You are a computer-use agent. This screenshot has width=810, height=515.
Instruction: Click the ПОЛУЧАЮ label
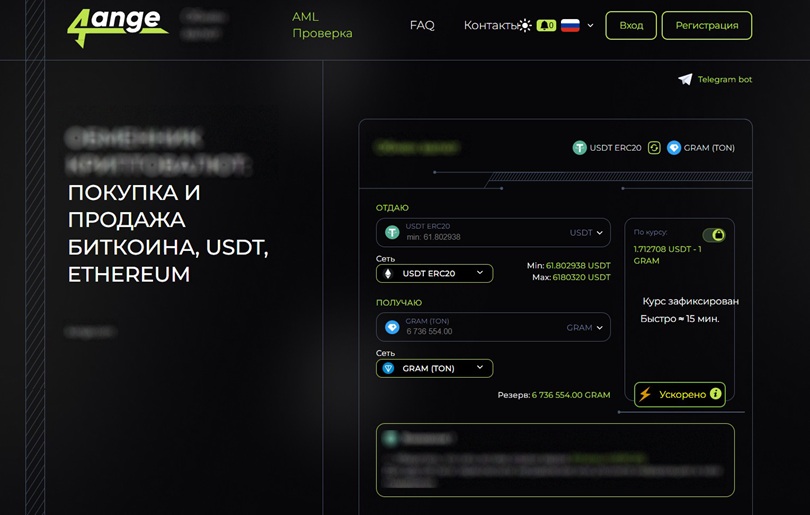point(399,303)
